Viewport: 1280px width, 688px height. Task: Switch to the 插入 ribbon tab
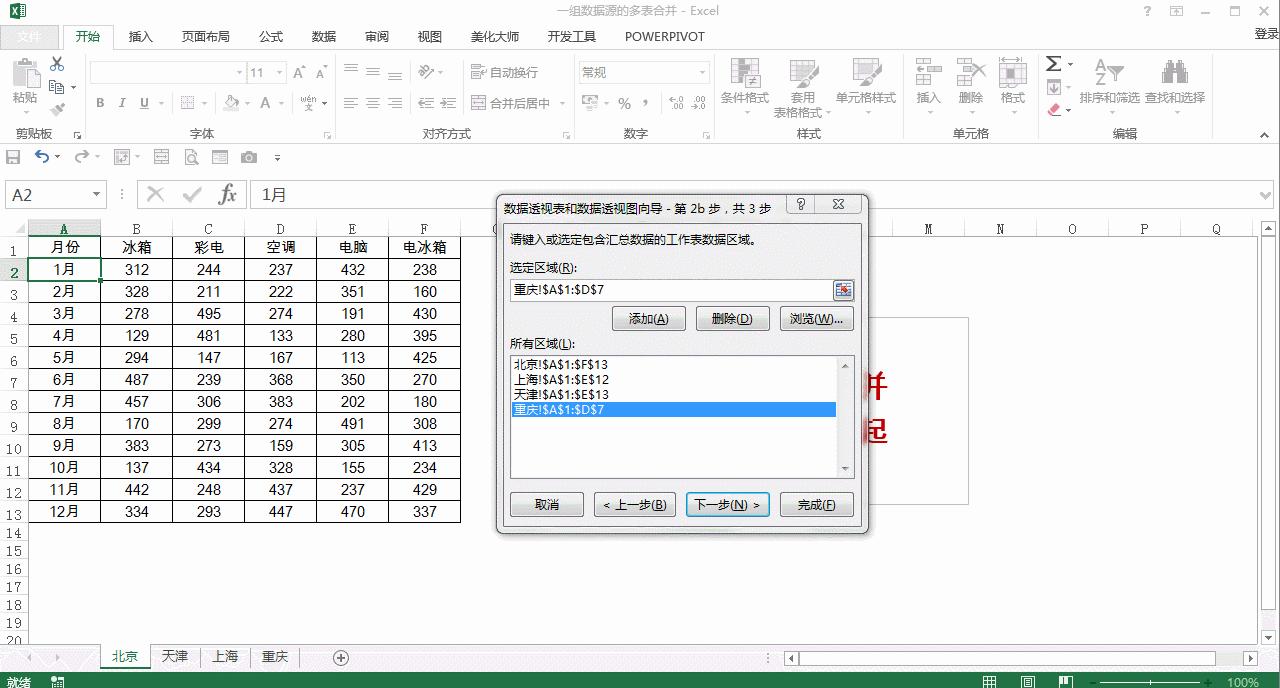139,36
